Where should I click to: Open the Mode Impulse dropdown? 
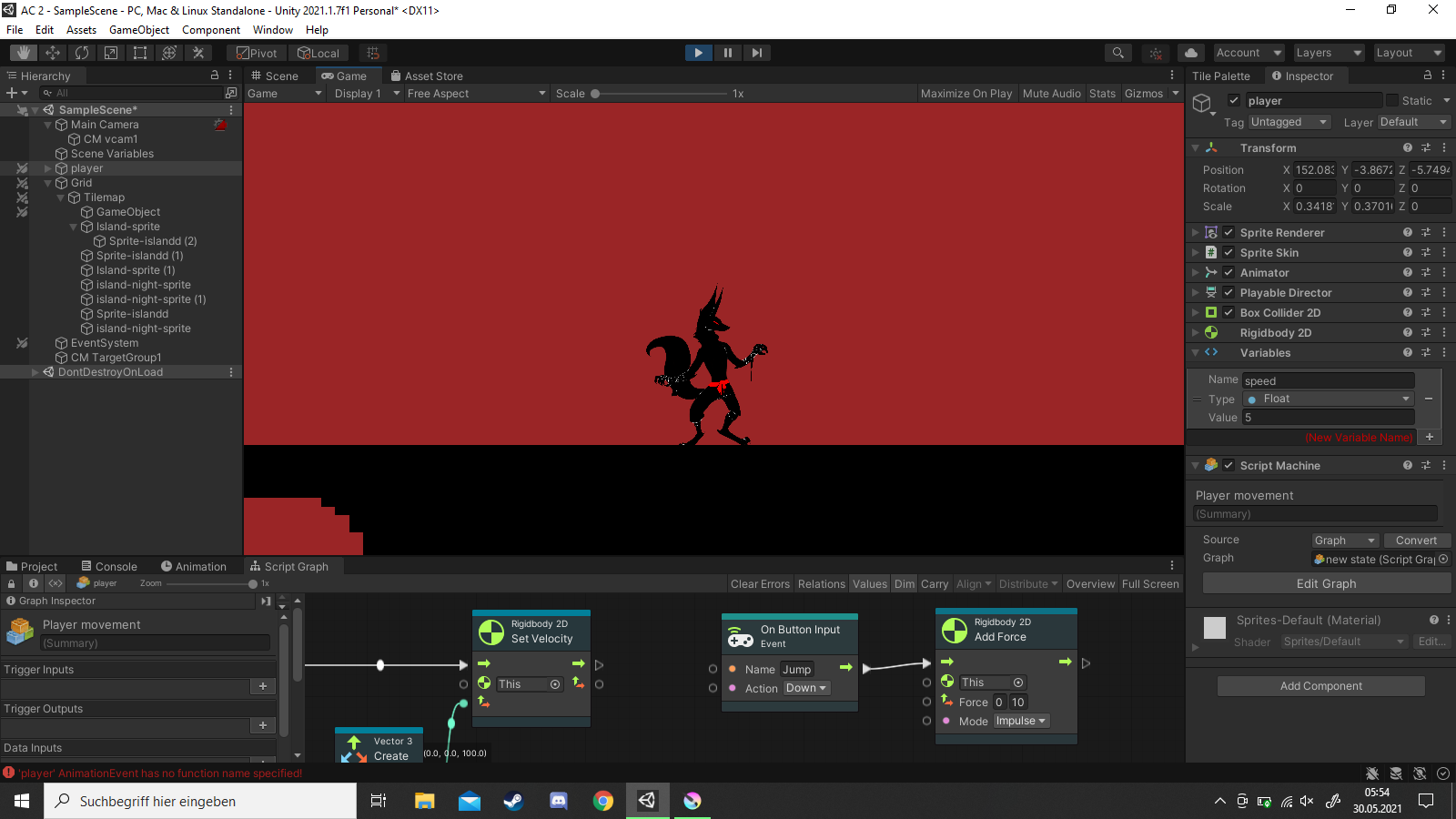click(x=1021, y=721)
